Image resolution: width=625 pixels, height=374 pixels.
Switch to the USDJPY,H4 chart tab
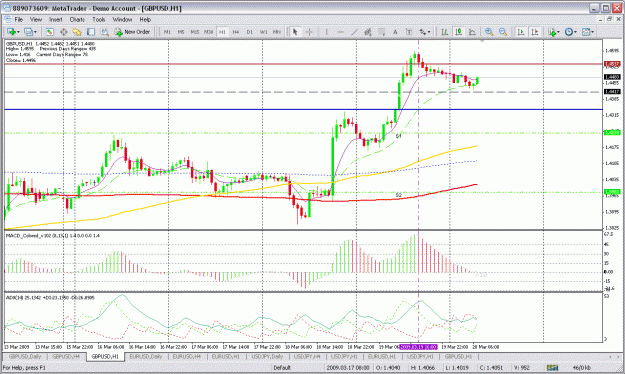(307, 356)
